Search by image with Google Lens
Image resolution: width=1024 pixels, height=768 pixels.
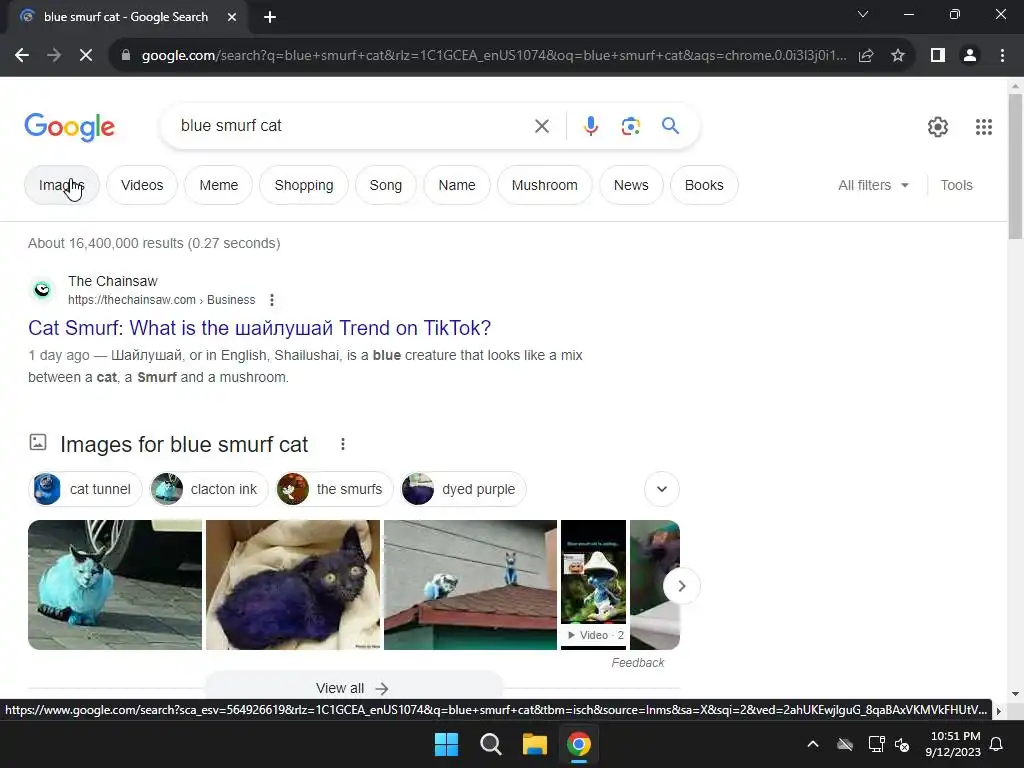pyautogui.click(x=630, y=126)
